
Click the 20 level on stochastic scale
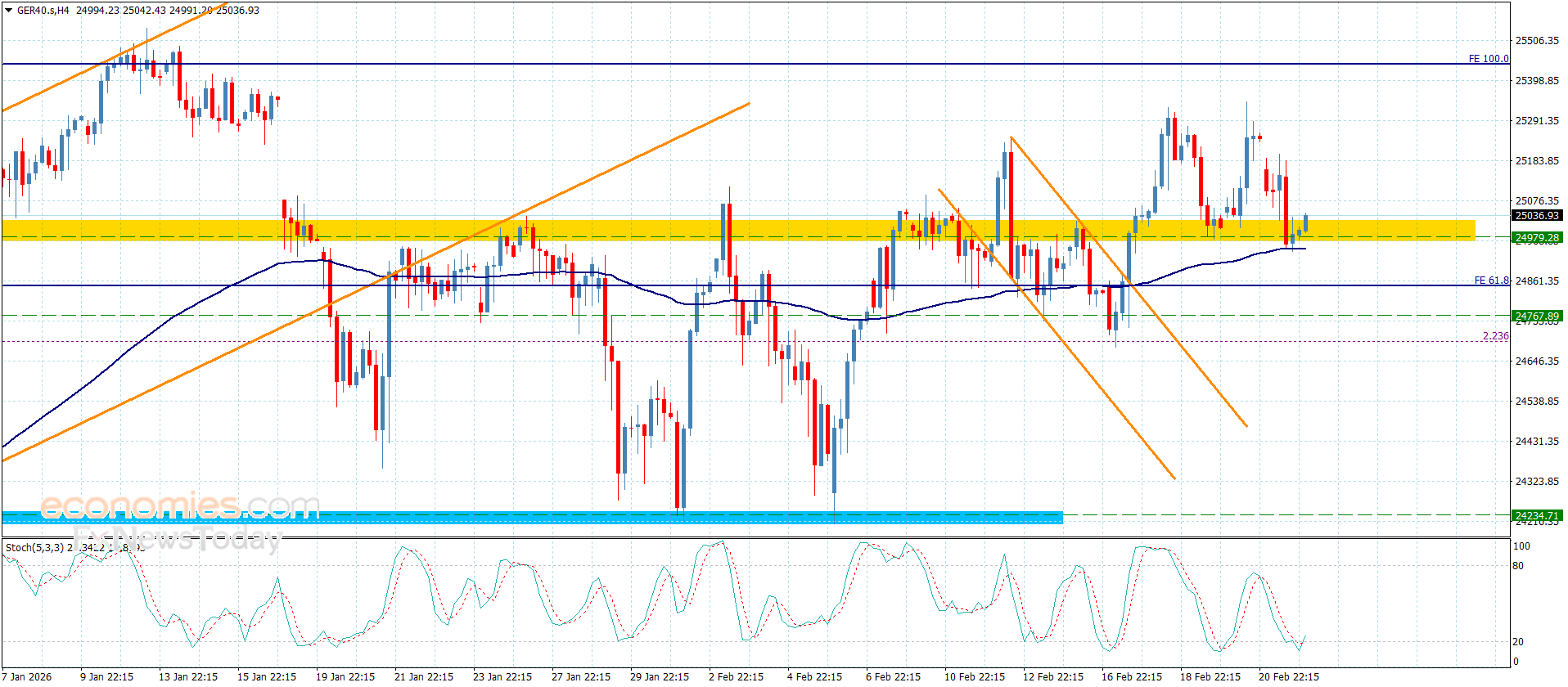(x=1518, y=642)
